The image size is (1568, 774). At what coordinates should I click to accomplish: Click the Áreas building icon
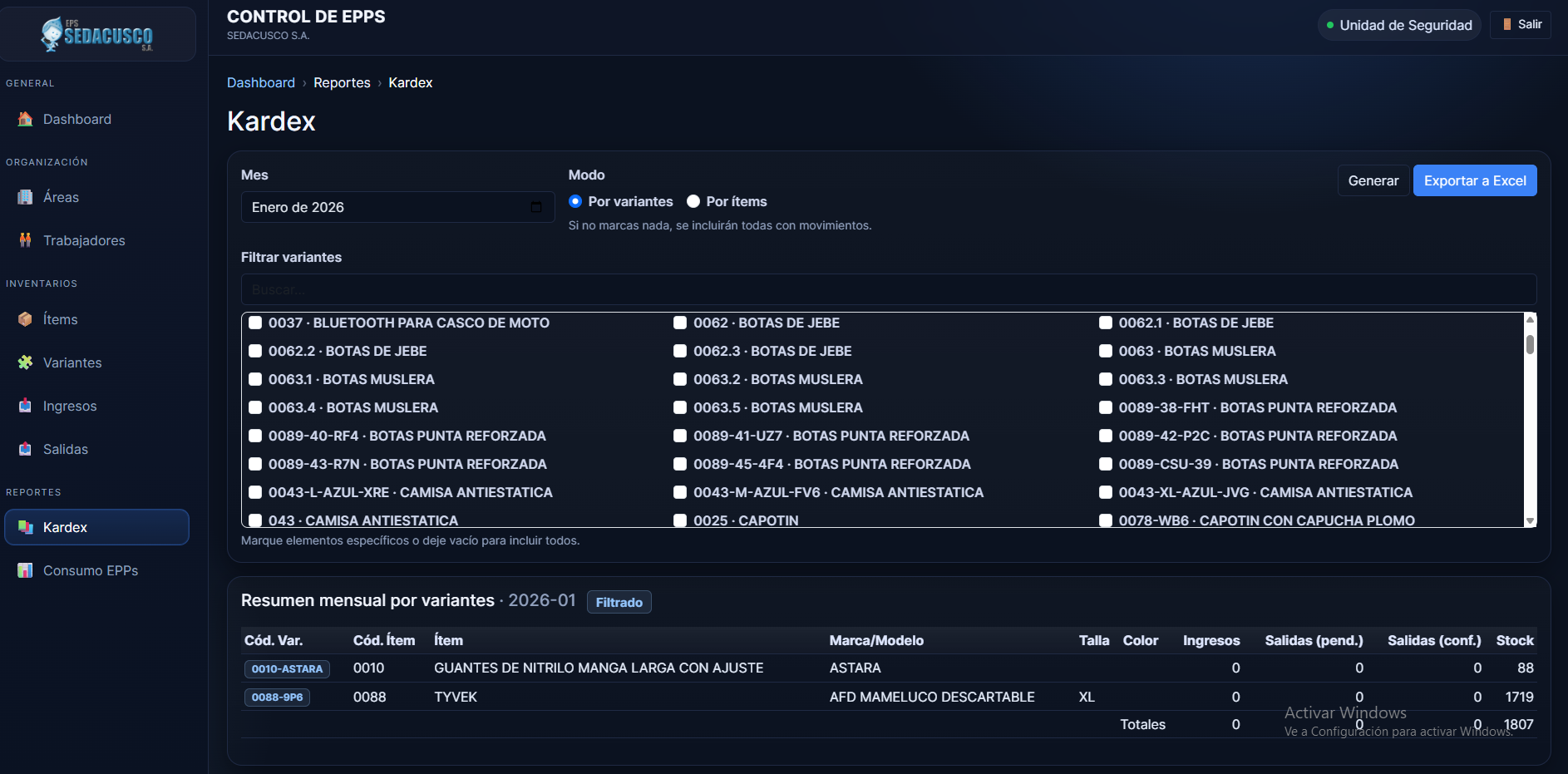pos(25,197)
